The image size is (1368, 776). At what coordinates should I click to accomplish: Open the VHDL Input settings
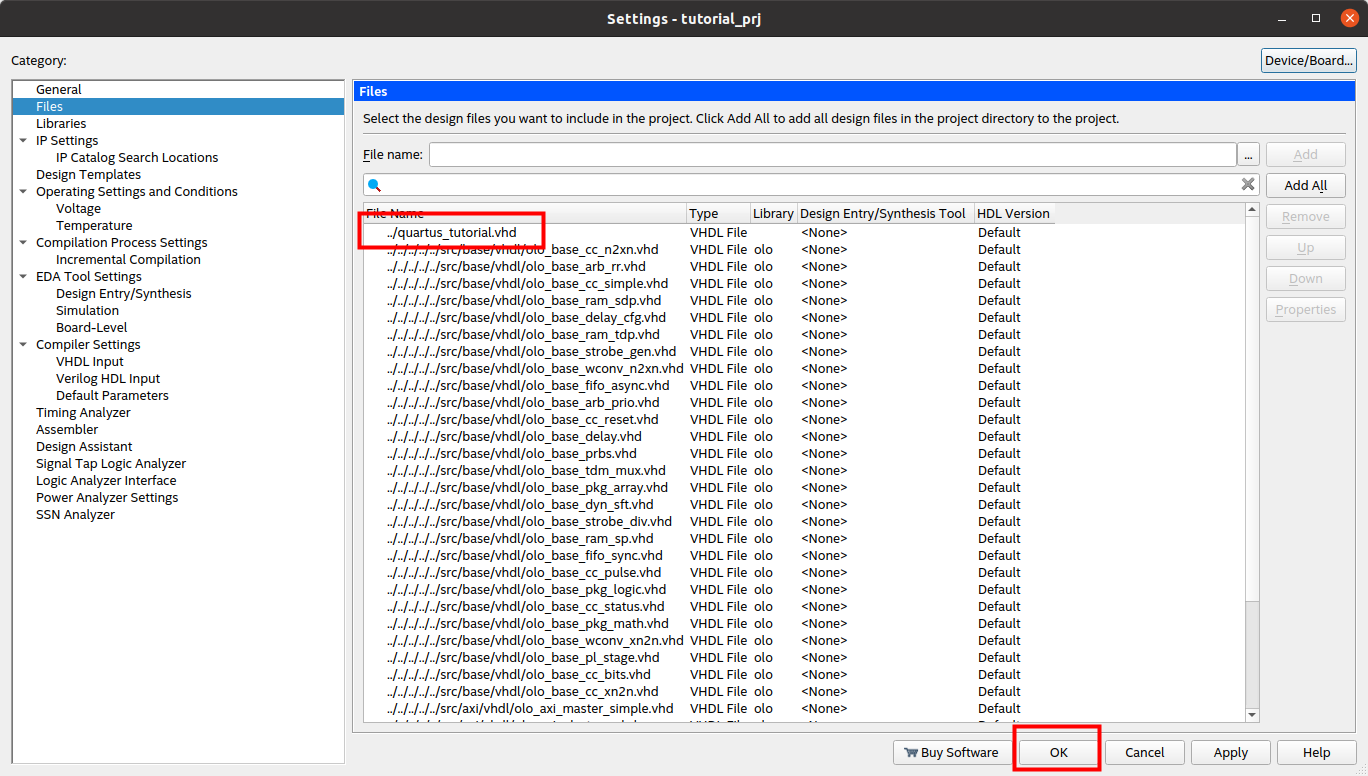coord(90,361)
